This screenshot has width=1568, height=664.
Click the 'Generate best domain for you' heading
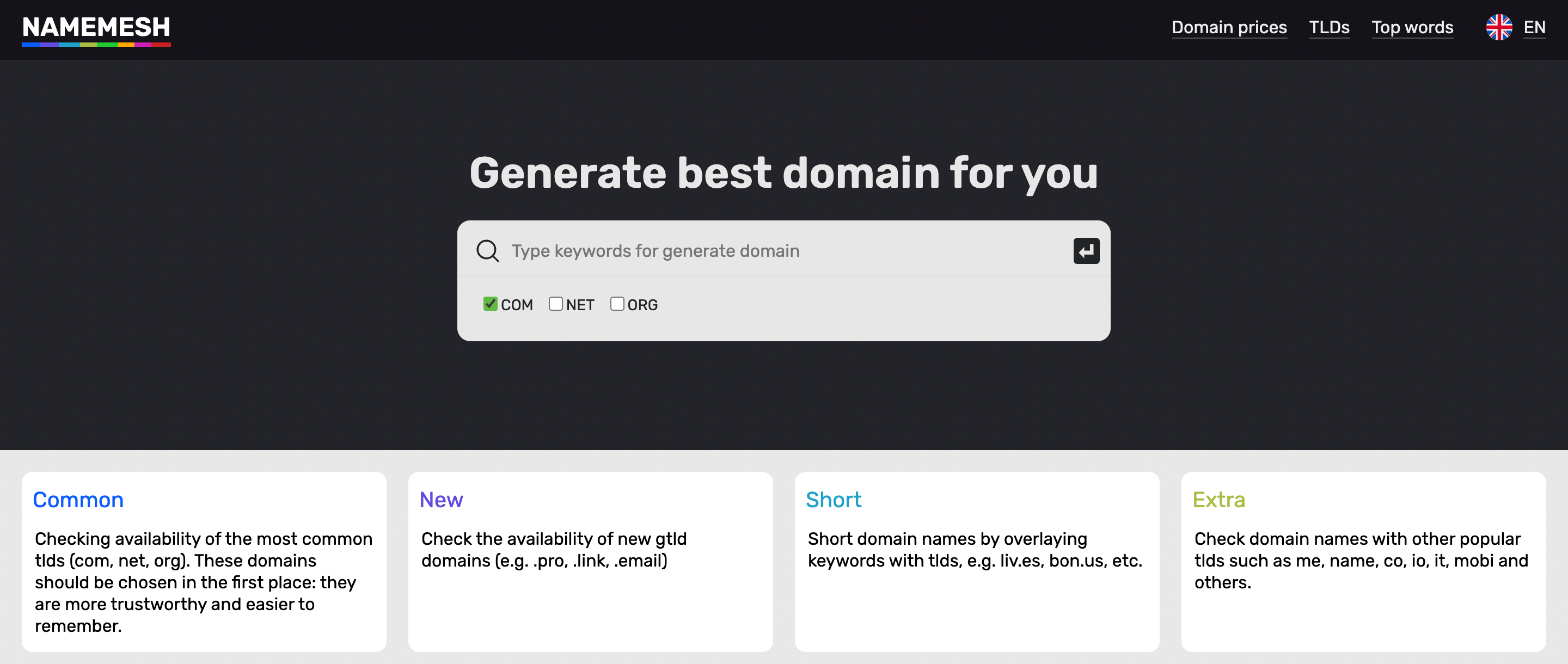pyautogui.click(x=783, y=174)
